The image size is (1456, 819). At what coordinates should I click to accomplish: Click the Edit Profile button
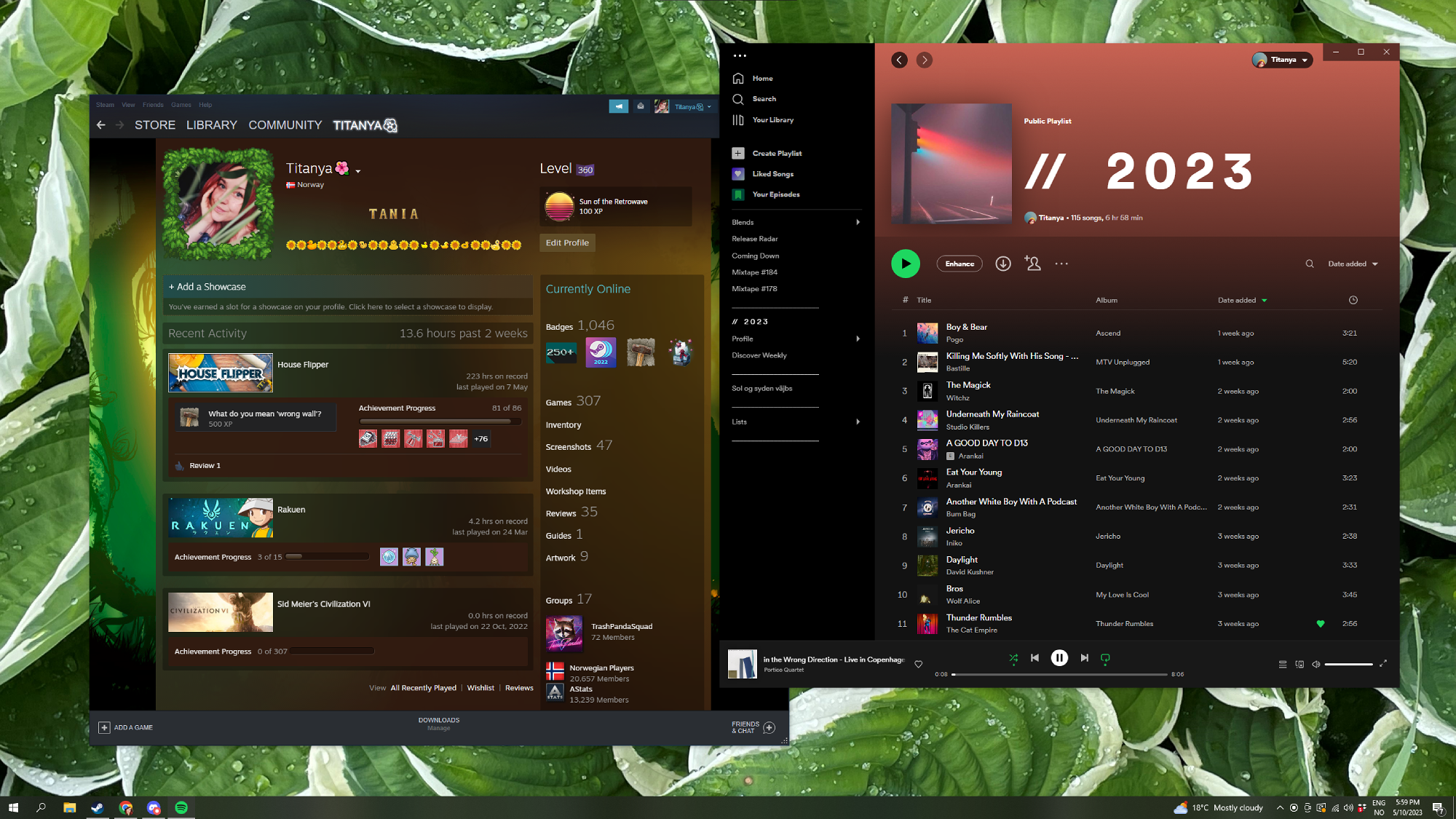567,242
